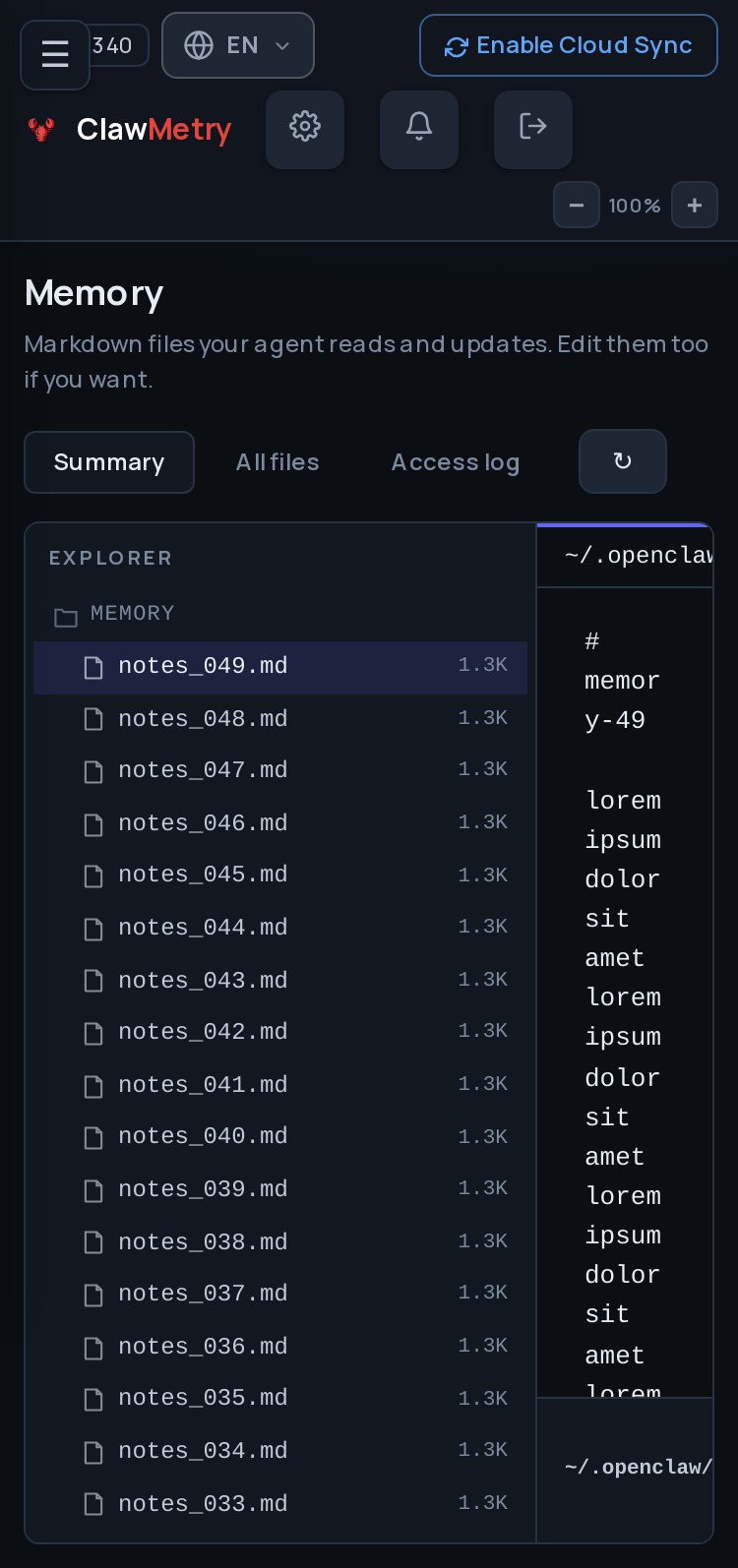
Task: Click the zoom out minus button
Action: click(x=577, y=206)
